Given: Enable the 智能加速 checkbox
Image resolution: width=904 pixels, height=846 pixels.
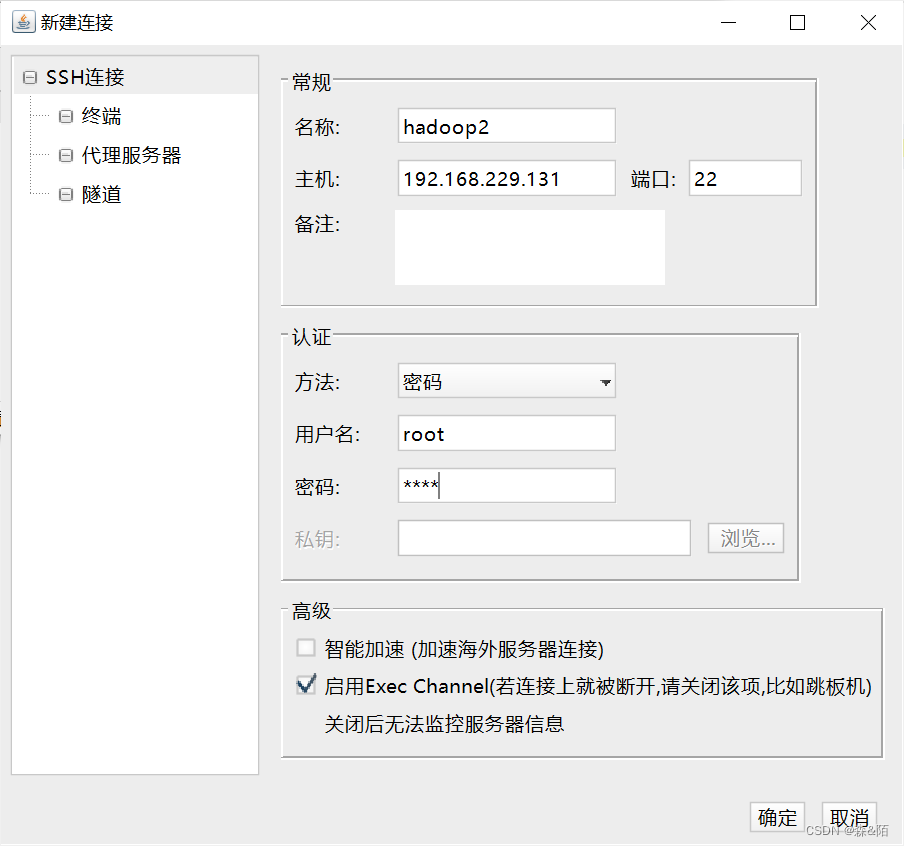Looking at the screenshot, I should (x=306, y=648).
